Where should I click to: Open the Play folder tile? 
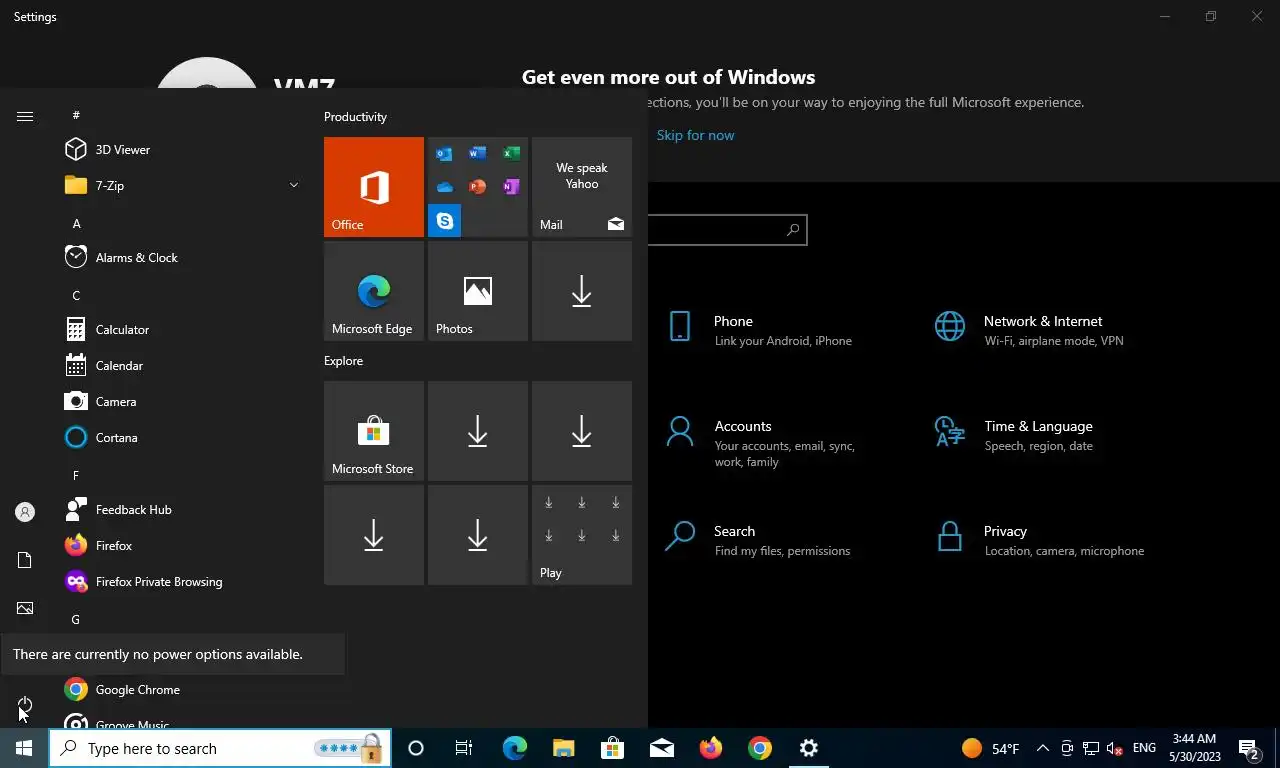click(x=582, y=535)
